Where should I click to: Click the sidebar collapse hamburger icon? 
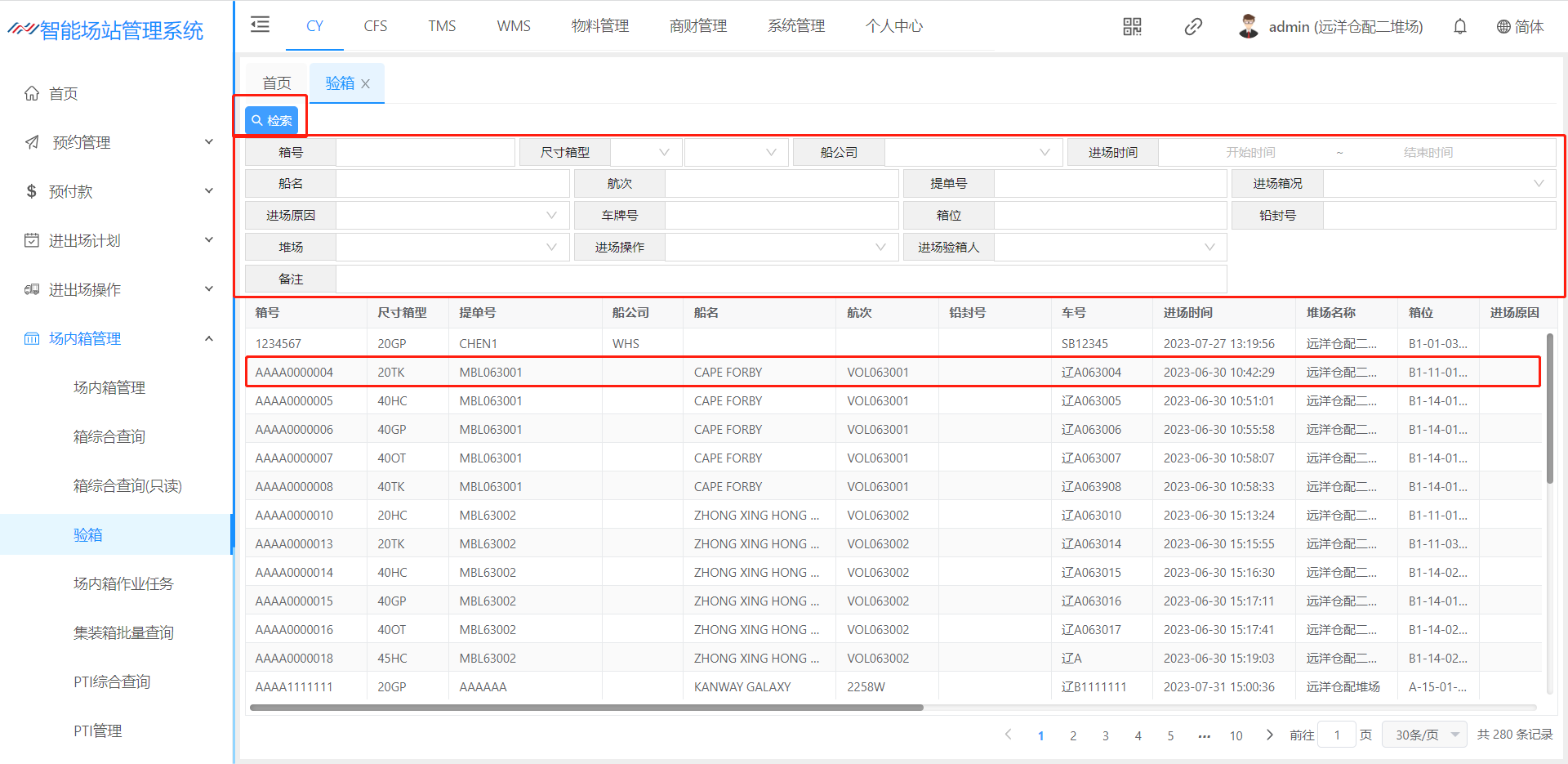260,25
